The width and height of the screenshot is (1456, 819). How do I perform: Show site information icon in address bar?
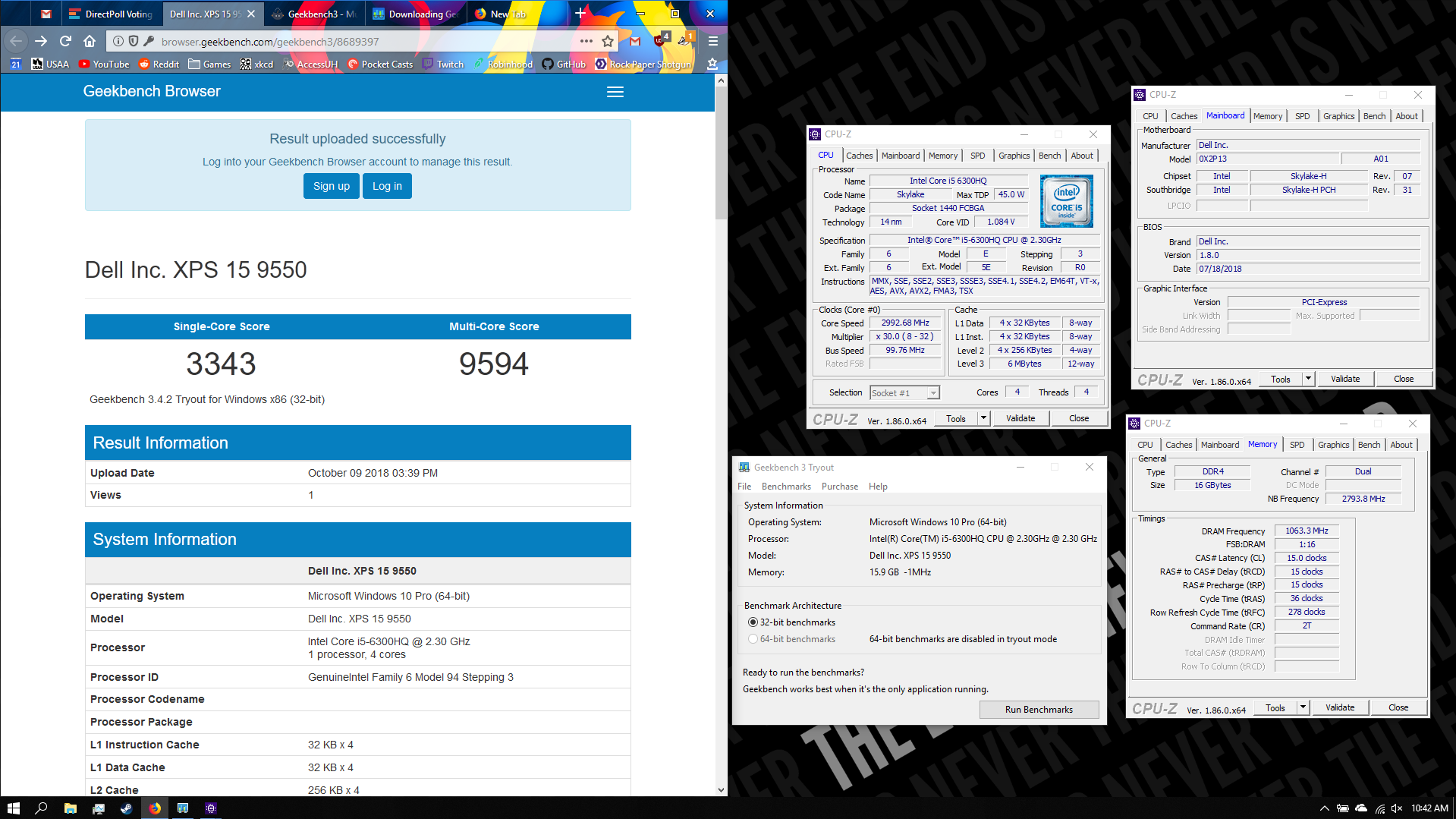(118, 41)
